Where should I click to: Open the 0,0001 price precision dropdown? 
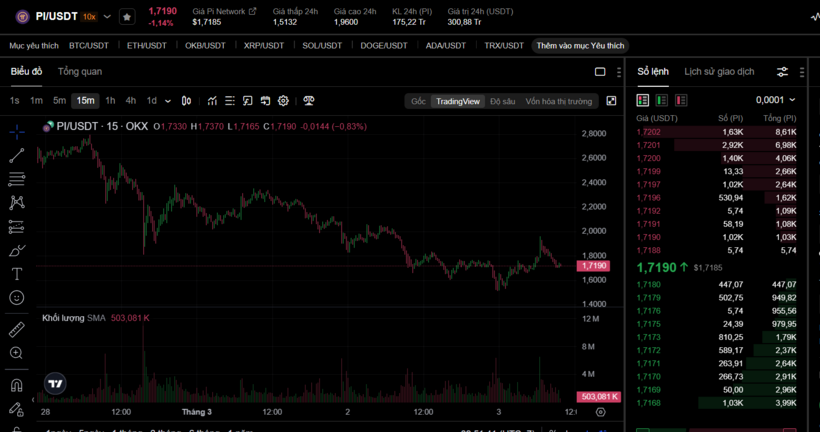tap(775, 100)
